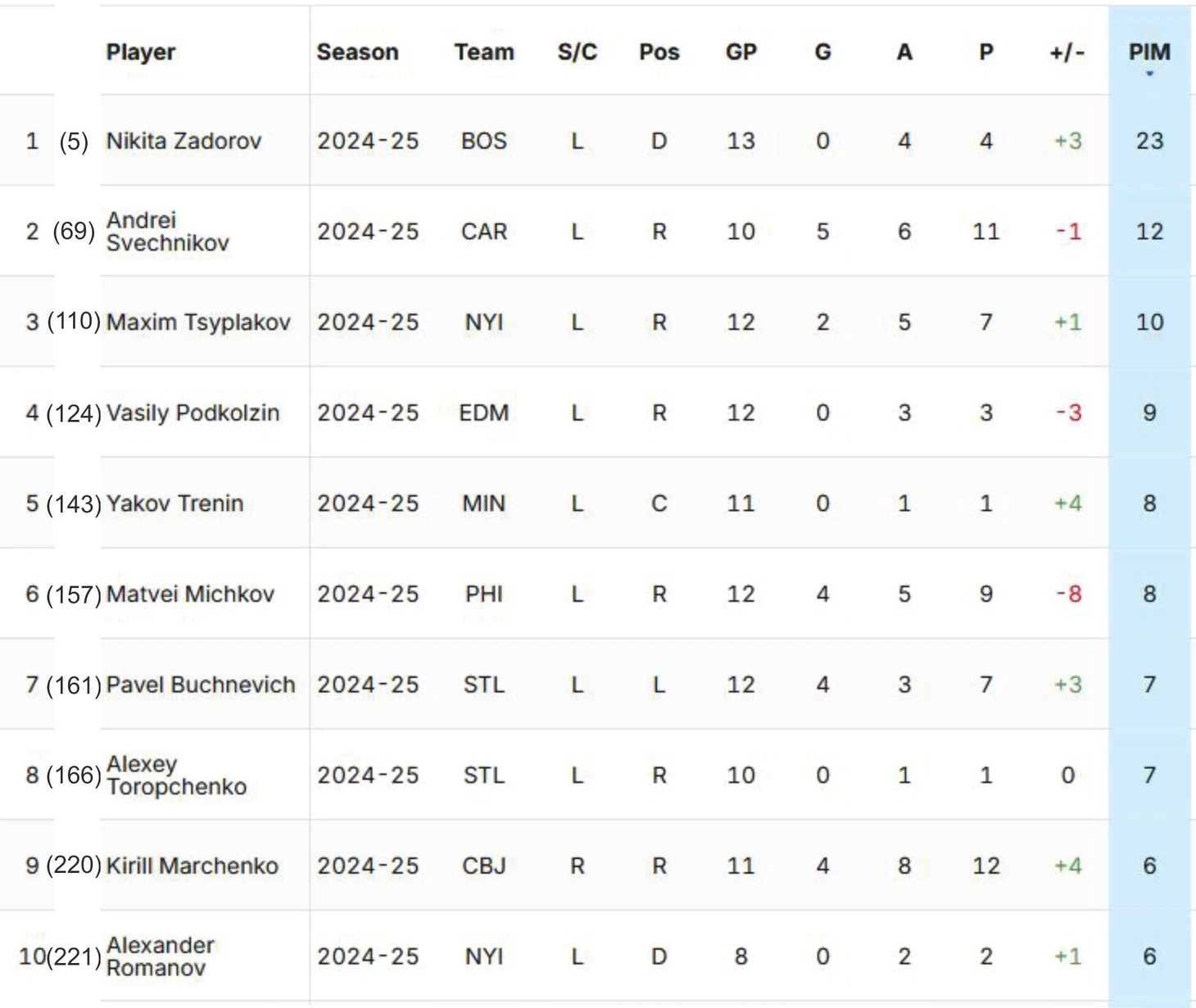Sort by the Pos column header
Image resolution: width=1196 pixels, height=1008 pixels.
(659, 52)
